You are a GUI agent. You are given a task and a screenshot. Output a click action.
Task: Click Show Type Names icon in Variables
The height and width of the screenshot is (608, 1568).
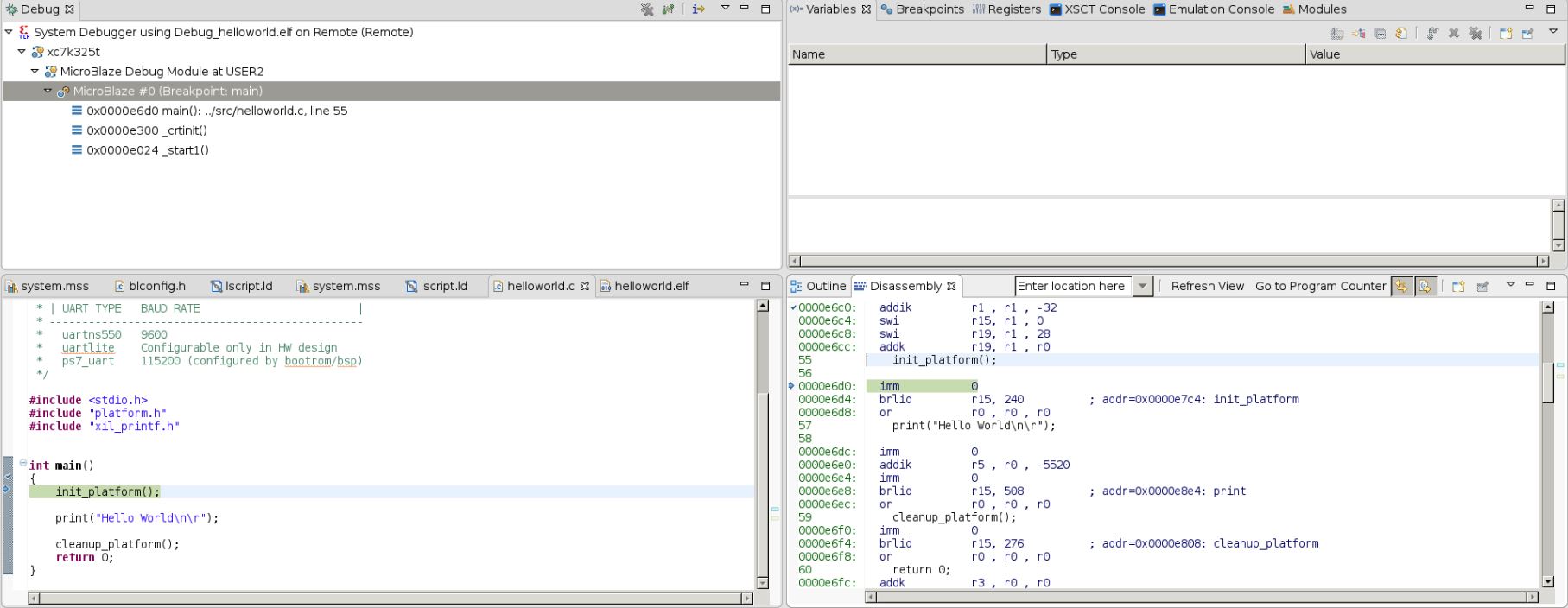[1337, 34]
